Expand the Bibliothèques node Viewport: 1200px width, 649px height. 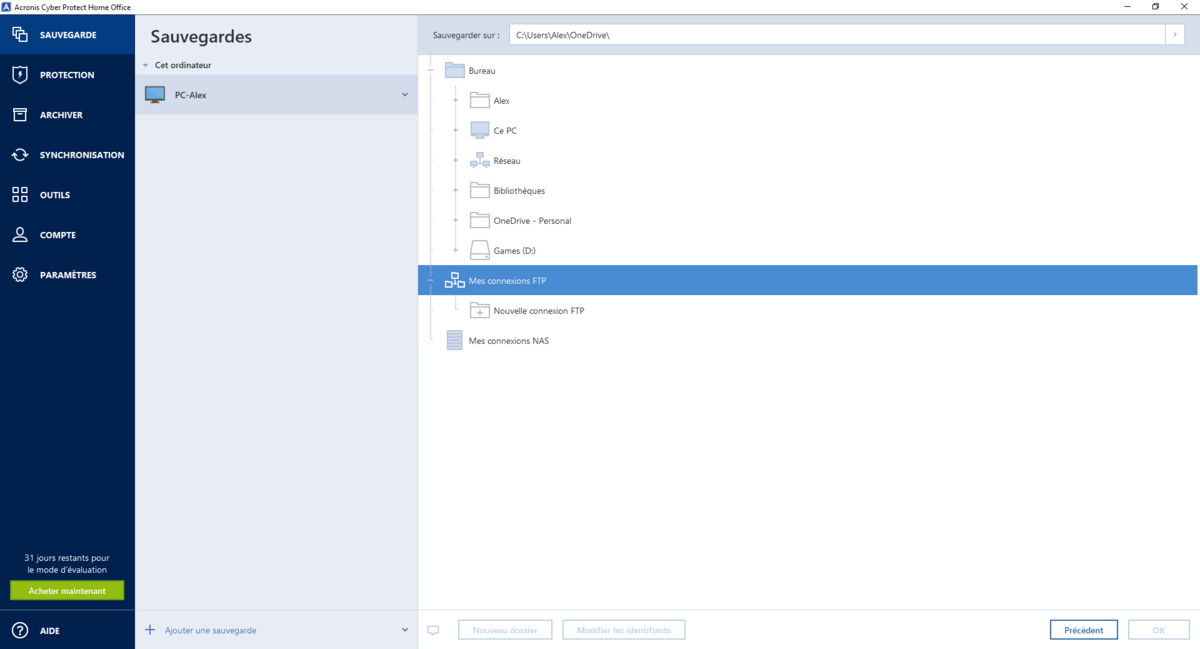456,190
